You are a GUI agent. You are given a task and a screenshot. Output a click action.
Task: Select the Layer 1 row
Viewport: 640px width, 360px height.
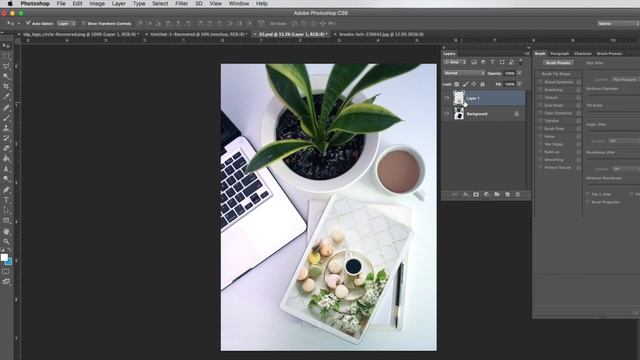[484, 98]
